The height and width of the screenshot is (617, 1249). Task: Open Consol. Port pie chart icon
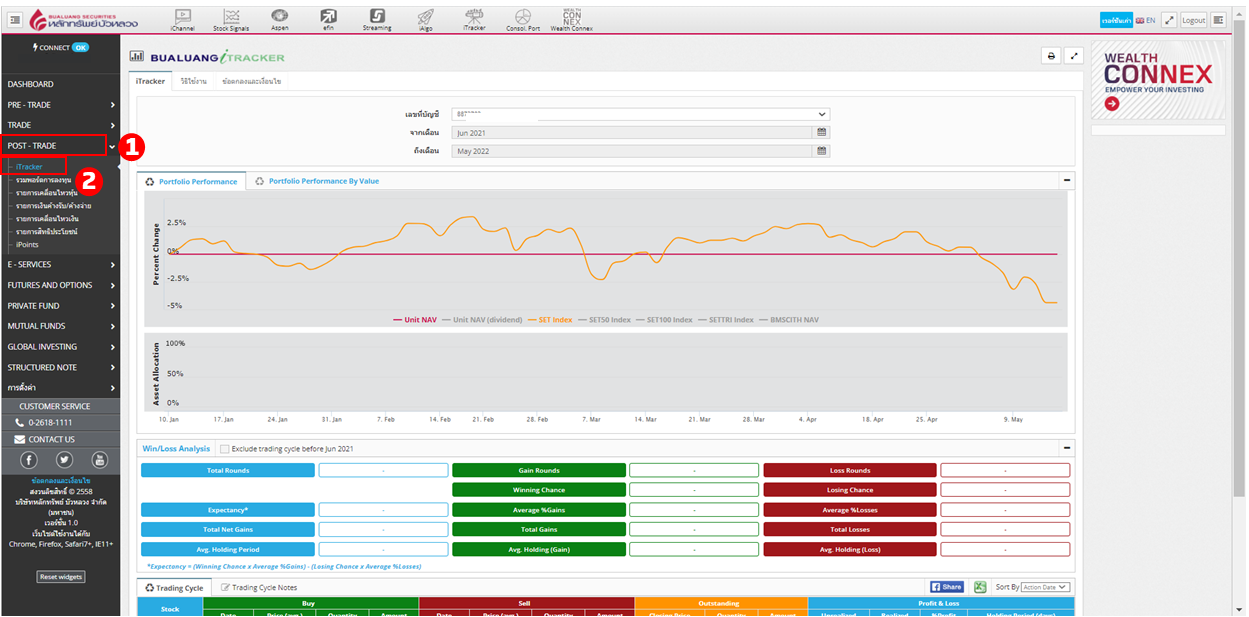523,19
